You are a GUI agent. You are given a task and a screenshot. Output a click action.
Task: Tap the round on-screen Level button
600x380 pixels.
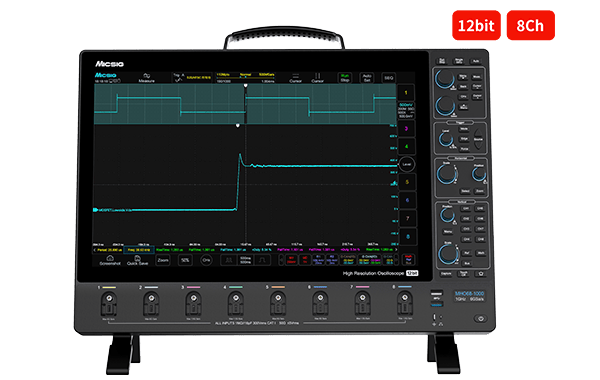407,164
